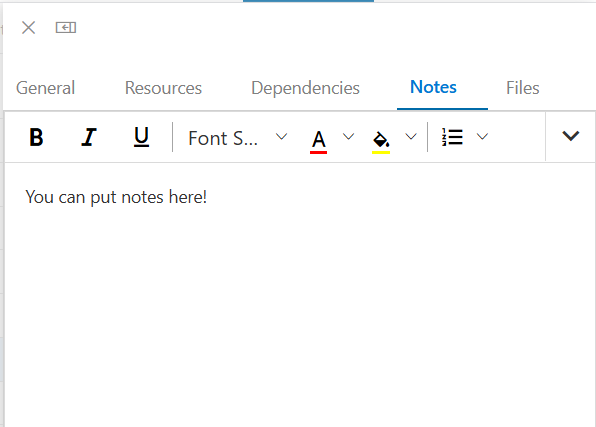The image size is (596, 427).
Task: Insert a numbered list
Action: click(452, 137)
